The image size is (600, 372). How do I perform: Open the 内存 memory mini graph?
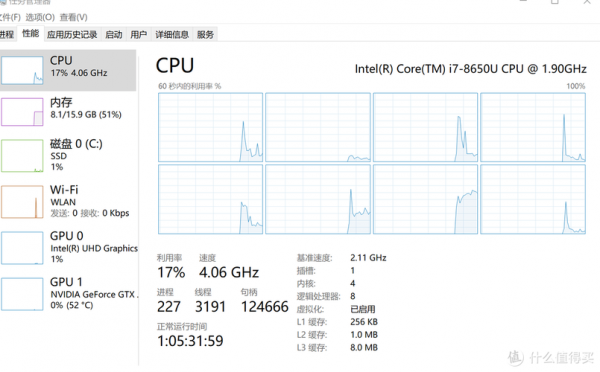pyautogui.click(x=22, y=112)
